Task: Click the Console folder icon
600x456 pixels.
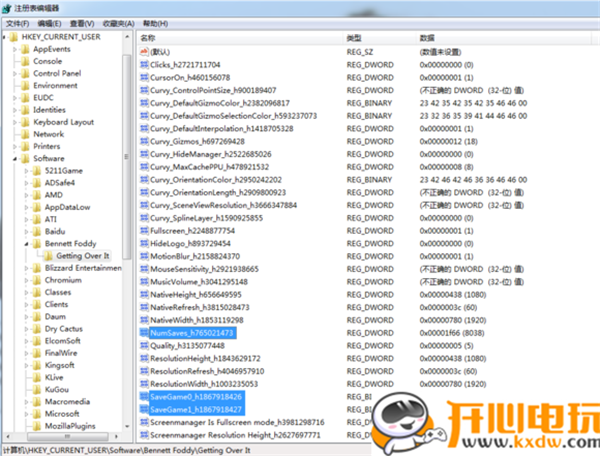Action: [x=25, y=61]
